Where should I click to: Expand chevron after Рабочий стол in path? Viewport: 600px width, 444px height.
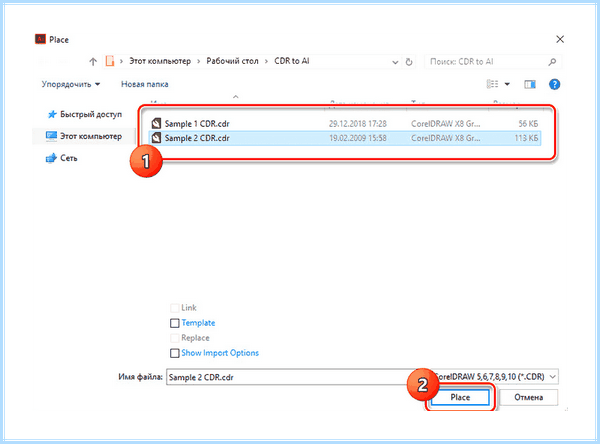tap(266, 61)
